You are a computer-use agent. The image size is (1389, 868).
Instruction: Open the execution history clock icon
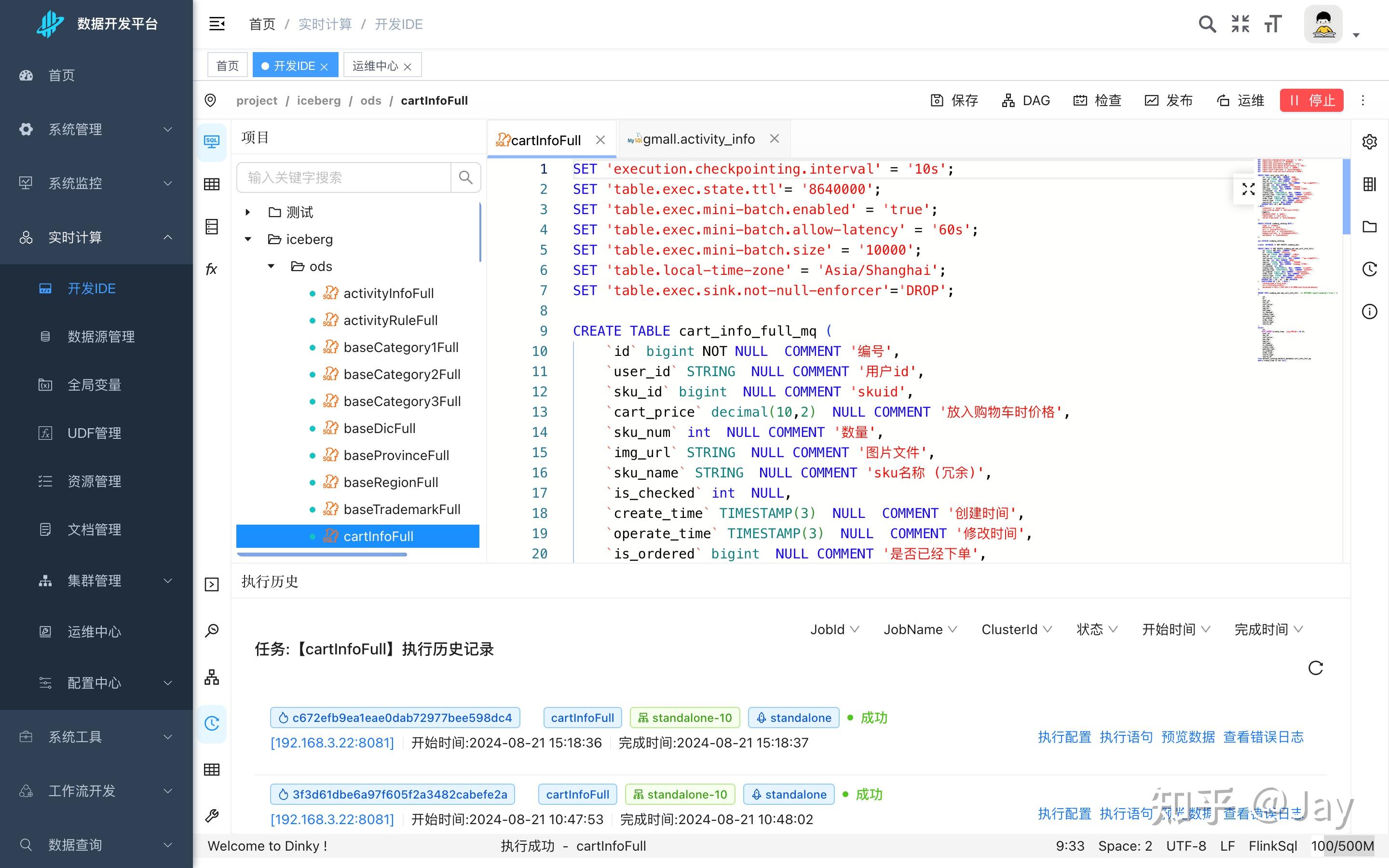(x=211, y=724)
